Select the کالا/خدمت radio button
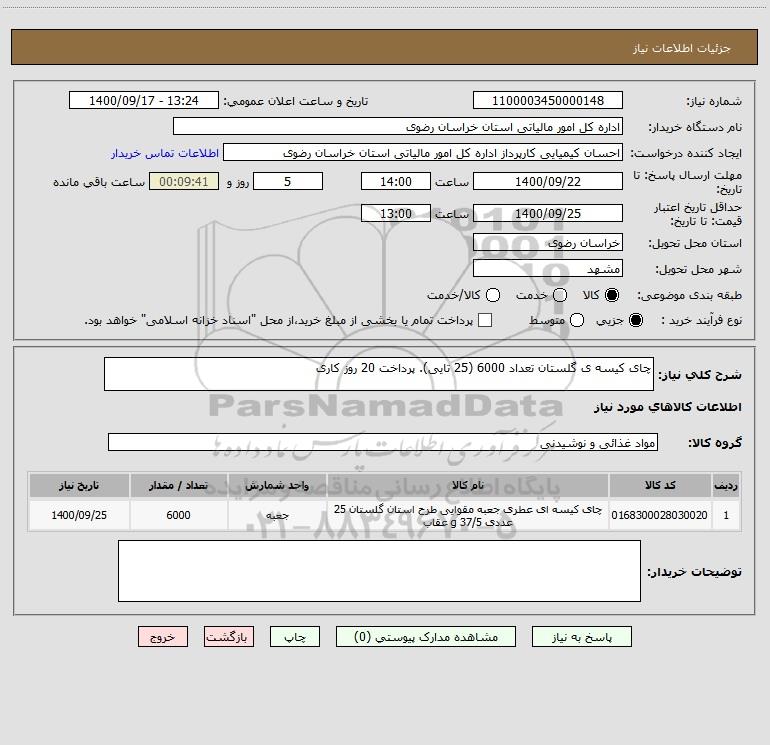Screen dimensions: 770x745 point(493,295)
